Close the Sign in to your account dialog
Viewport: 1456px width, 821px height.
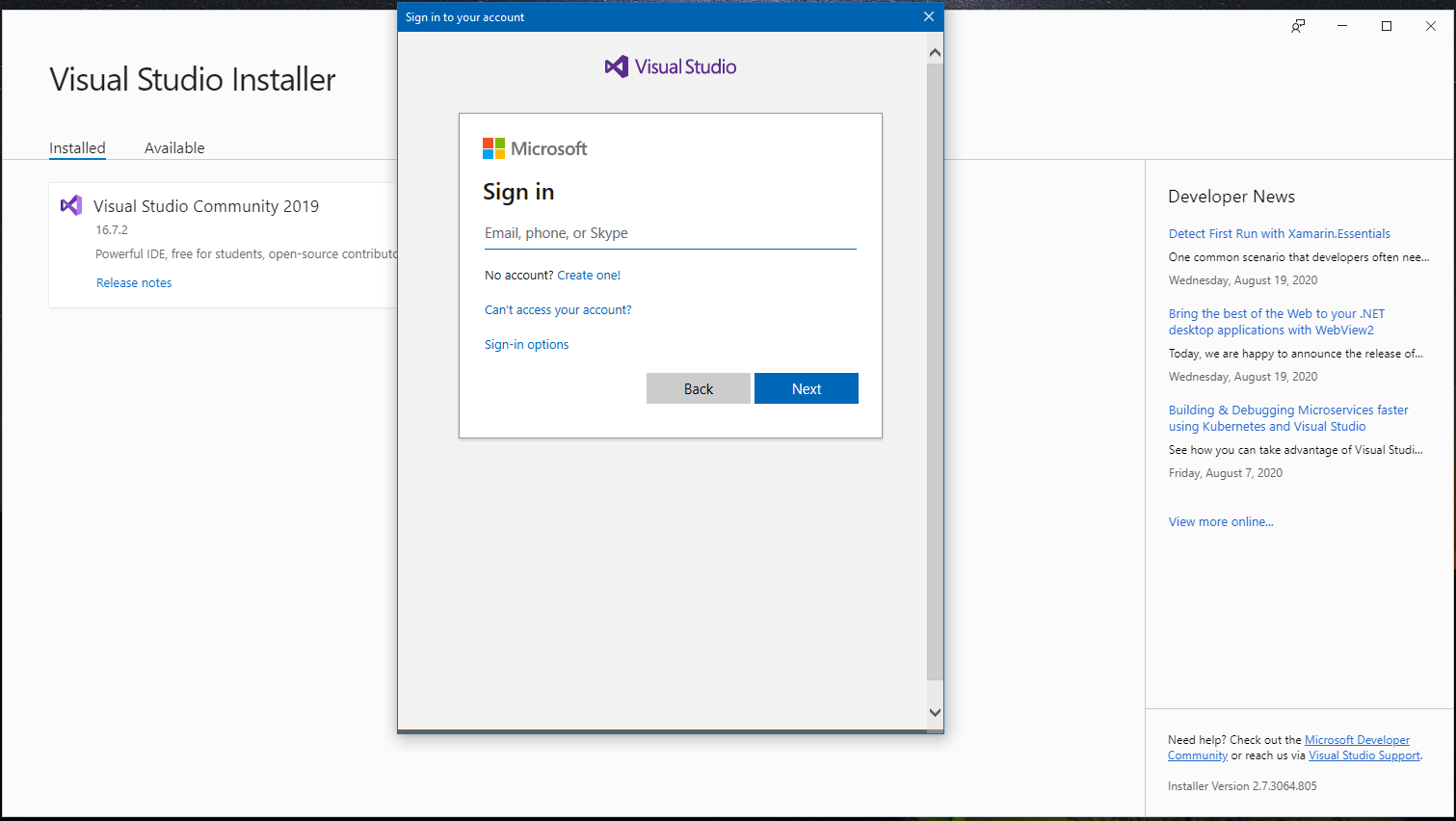coord(929,16)
